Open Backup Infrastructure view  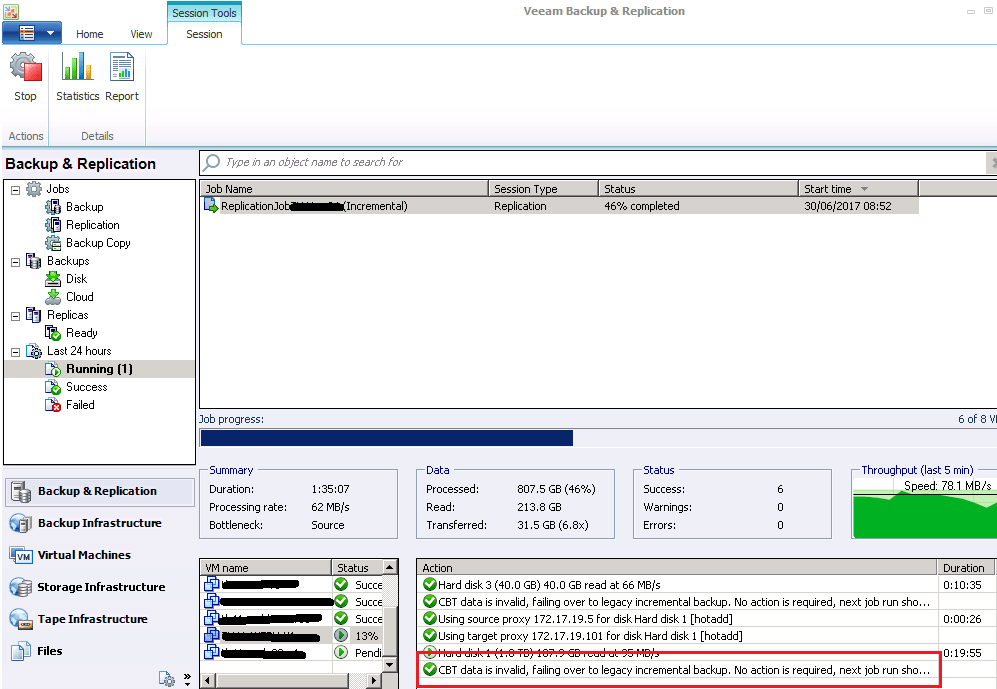pos(100,523)
